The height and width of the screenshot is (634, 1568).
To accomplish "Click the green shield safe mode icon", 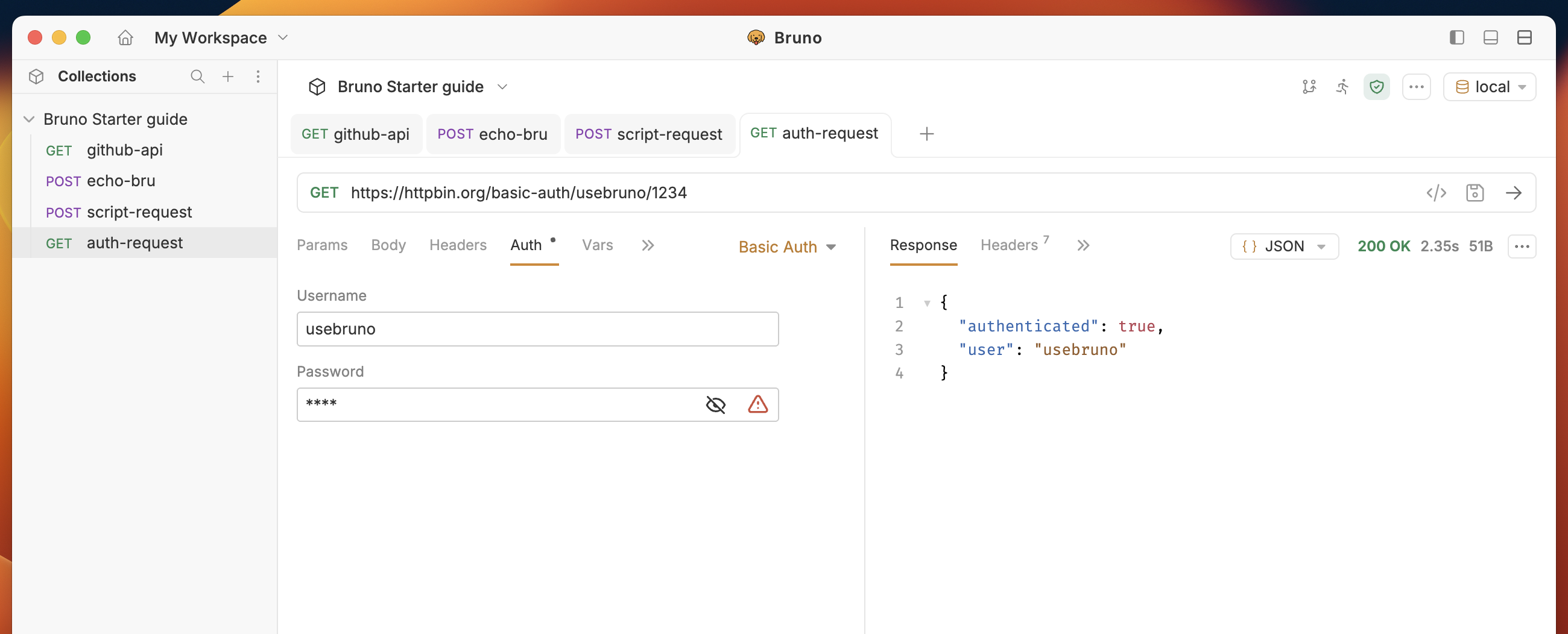I will (1376, 87).
